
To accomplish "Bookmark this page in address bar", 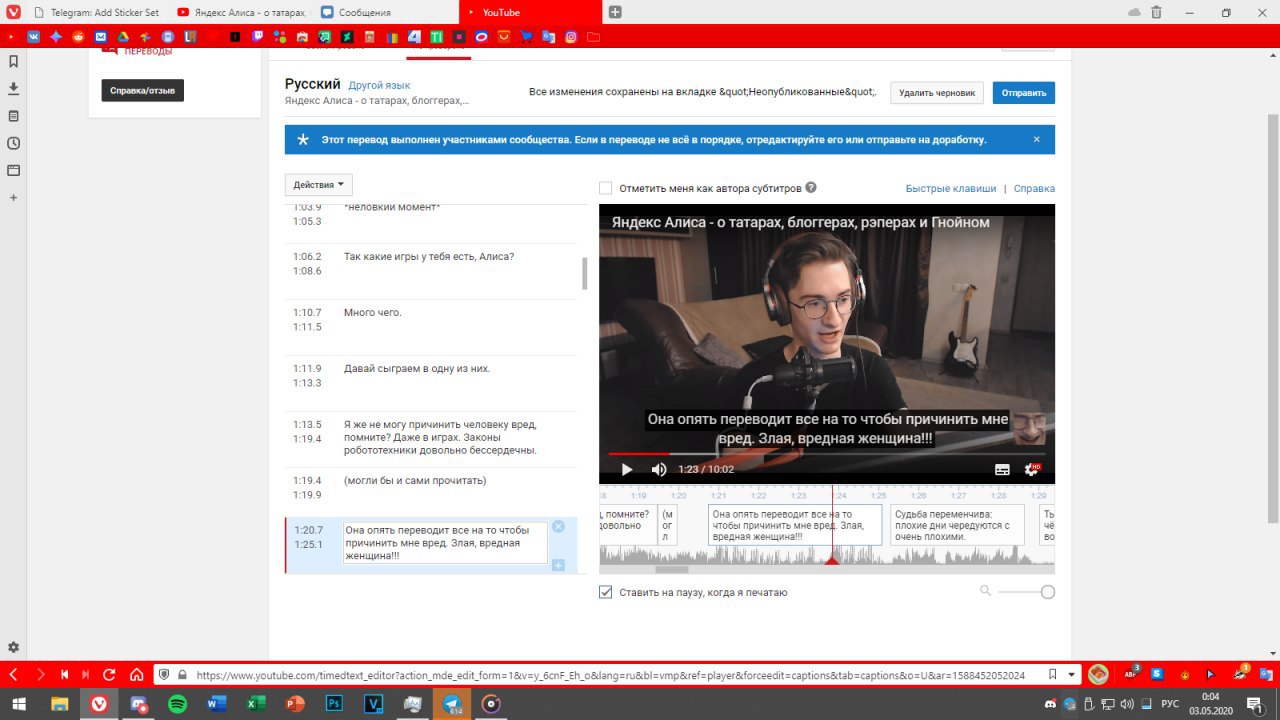I will pos(1052,675).
